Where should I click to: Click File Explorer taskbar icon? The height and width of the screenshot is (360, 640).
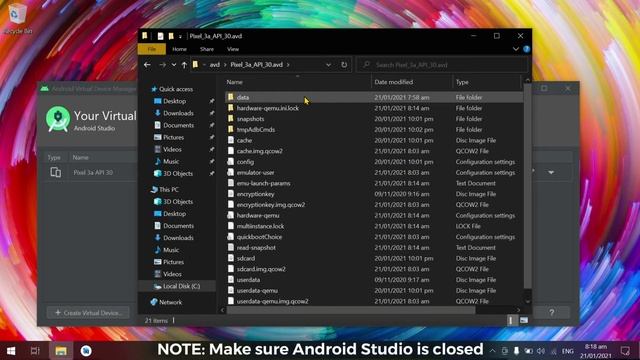(x=61, y=351)
